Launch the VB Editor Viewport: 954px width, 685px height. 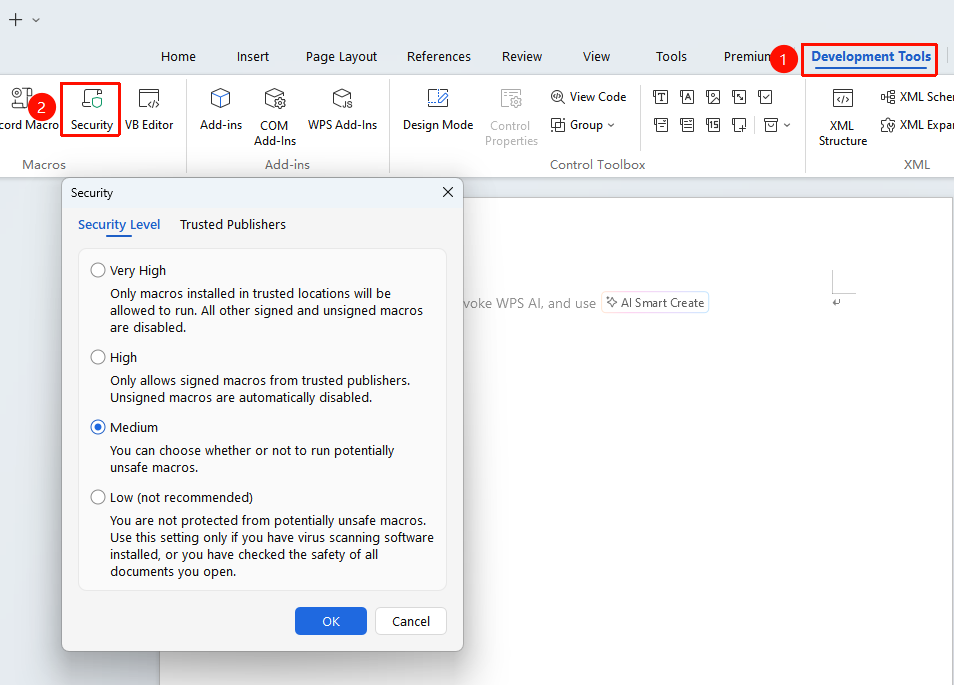tap(149, 110)
